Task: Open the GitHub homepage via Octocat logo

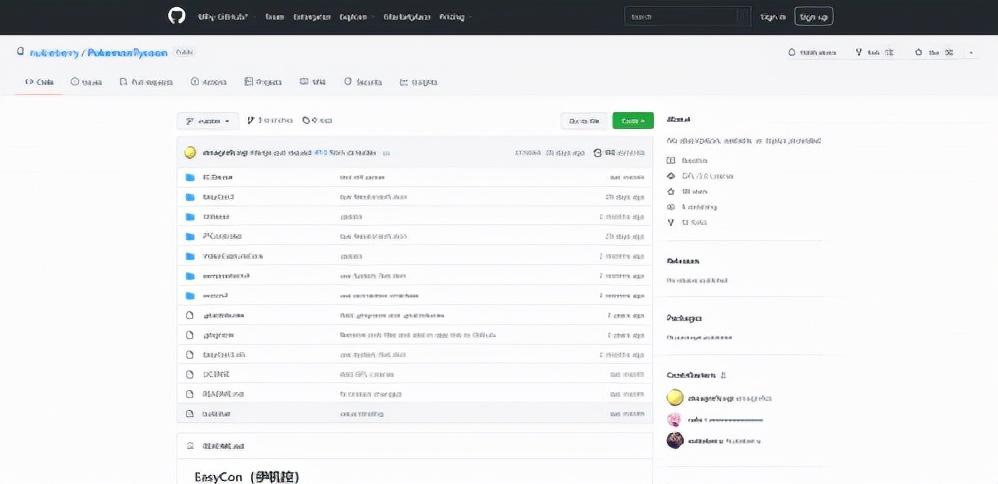Action: click(176, 17)
